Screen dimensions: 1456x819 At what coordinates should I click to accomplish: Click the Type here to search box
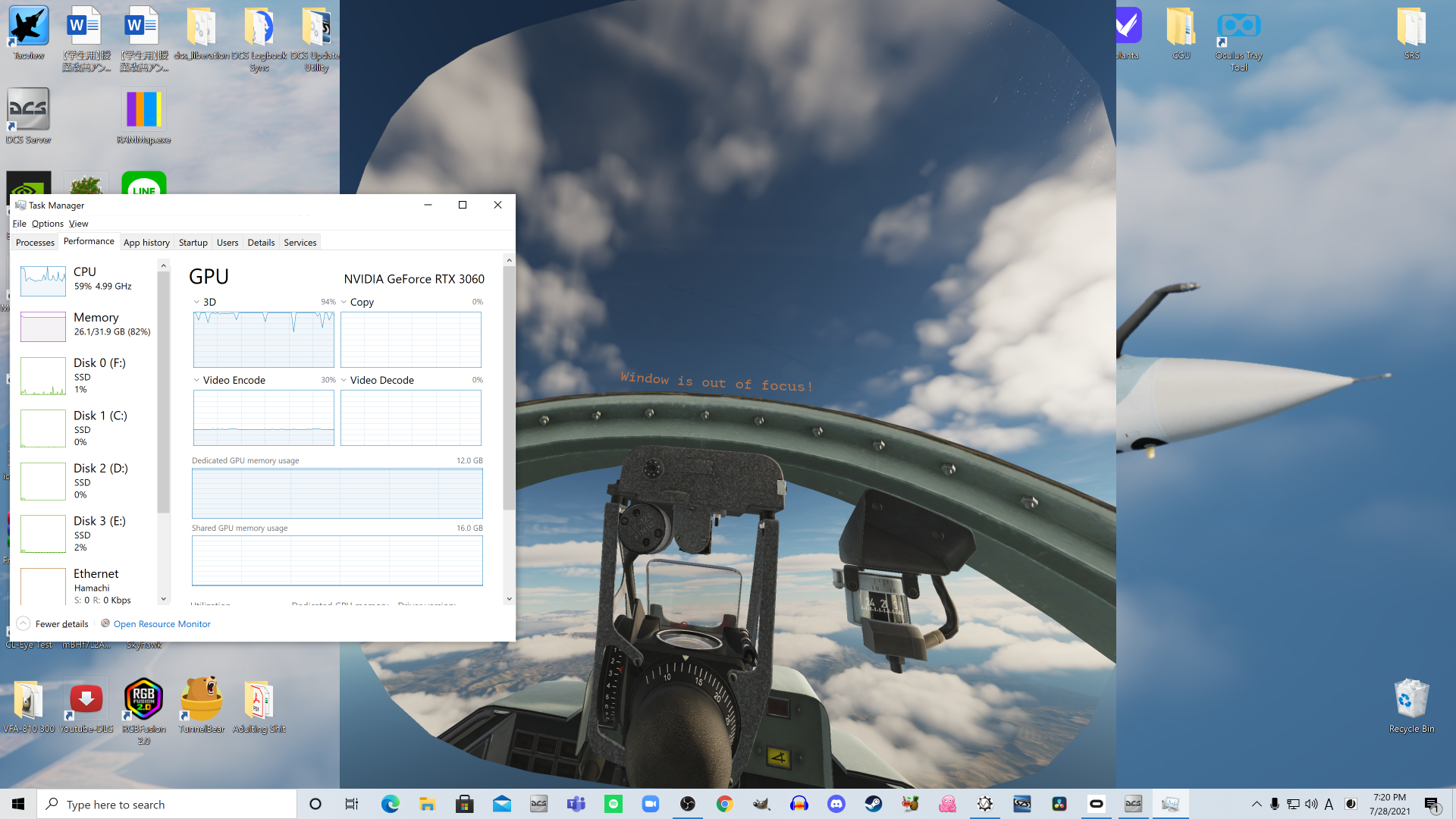[167, 804]
